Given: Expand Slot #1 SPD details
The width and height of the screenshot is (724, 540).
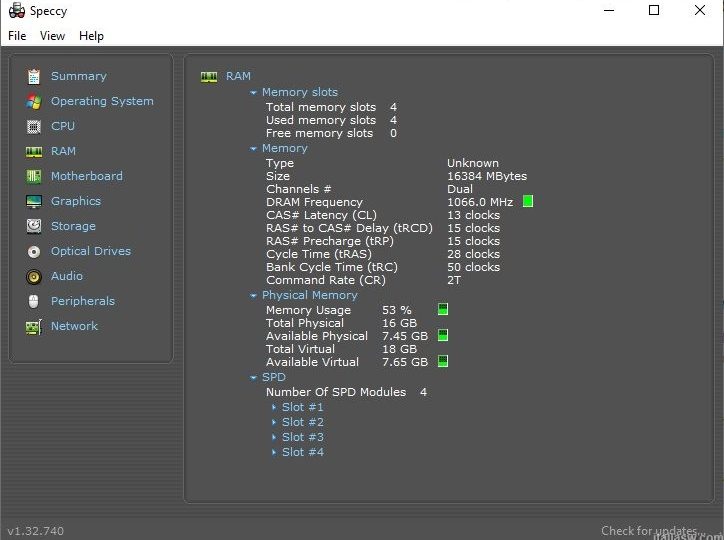Looking at the screenshot, I should click(274, 407).
